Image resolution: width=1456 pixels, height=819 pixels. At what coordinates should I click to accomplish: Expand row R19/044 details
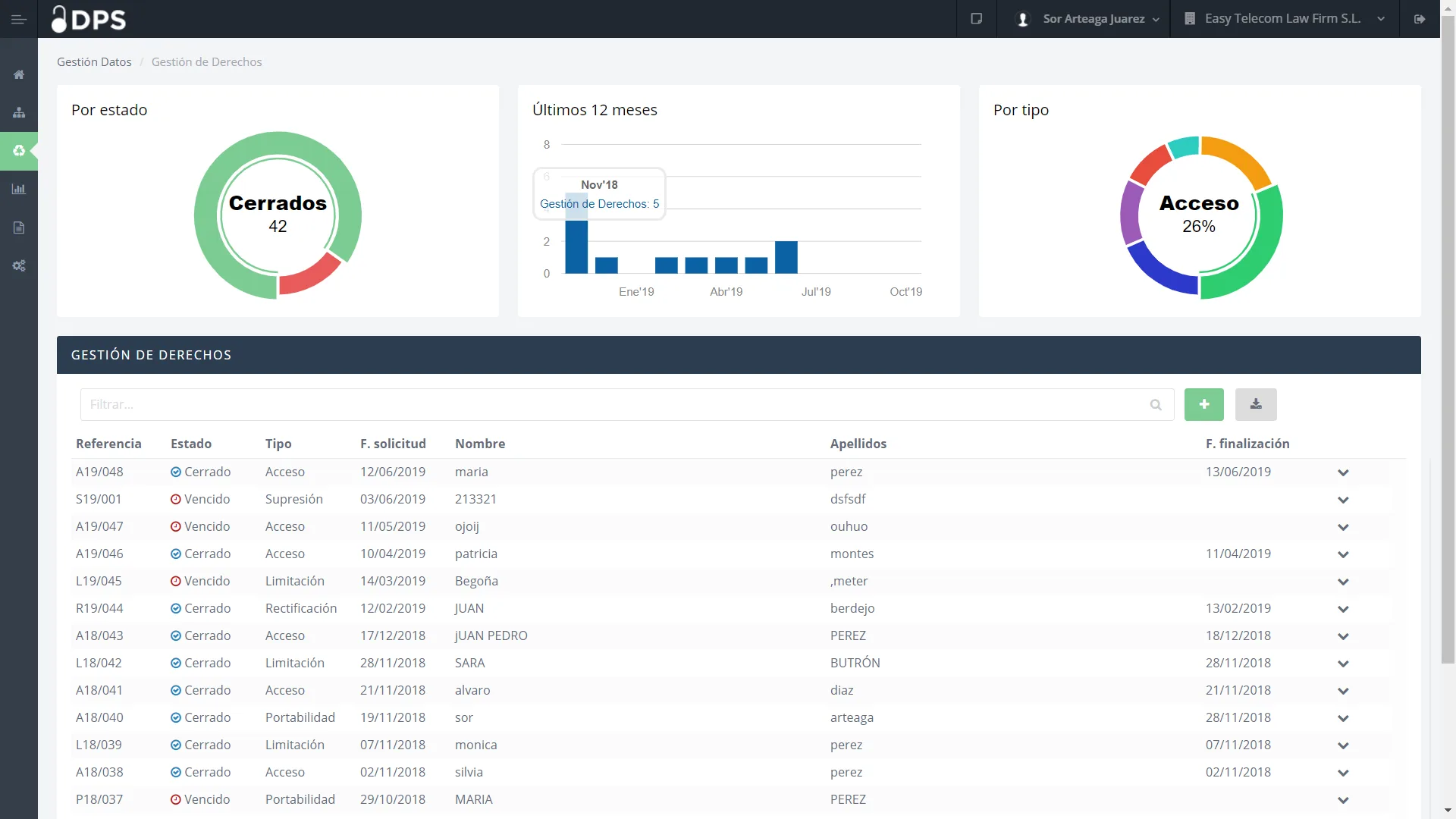pos(1343,609)
